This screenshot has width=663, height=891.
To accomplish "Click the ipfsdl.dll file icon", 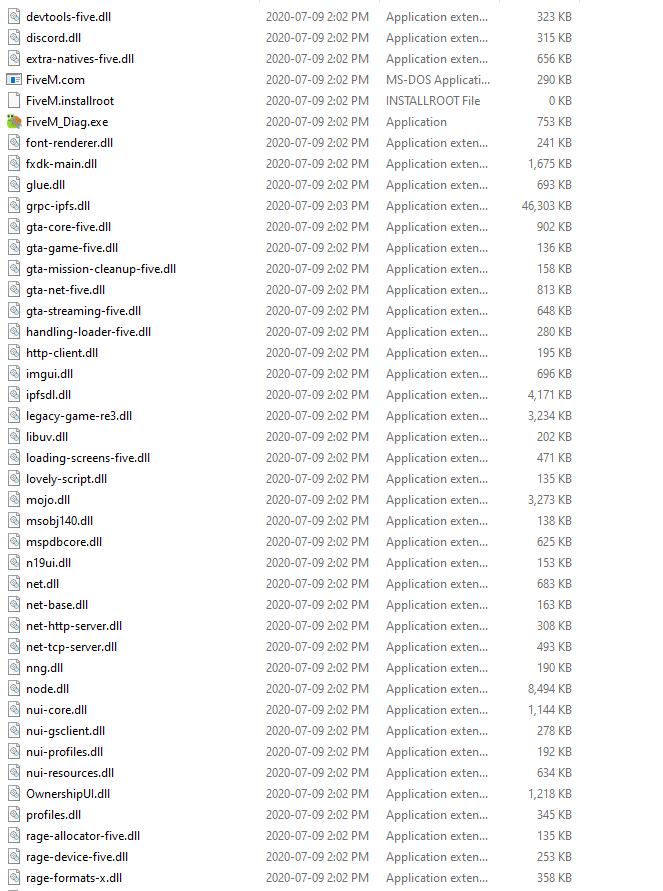I will tap(14, 395).
